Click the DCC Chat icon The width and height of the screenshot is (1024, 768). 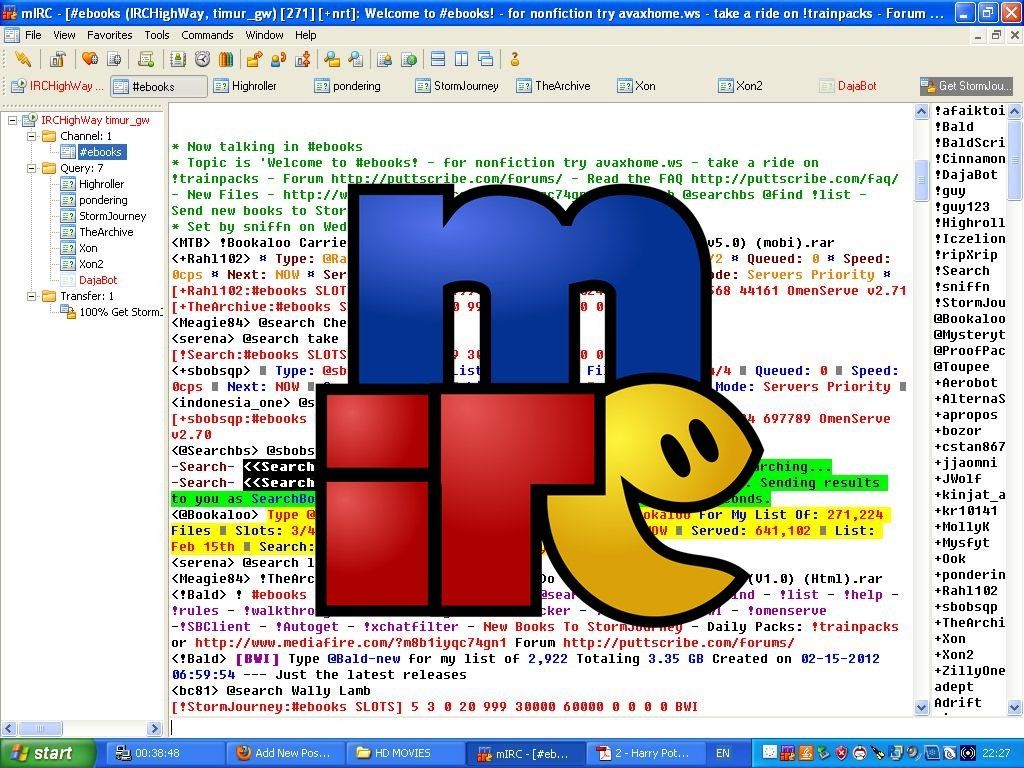tap(278, 59)
